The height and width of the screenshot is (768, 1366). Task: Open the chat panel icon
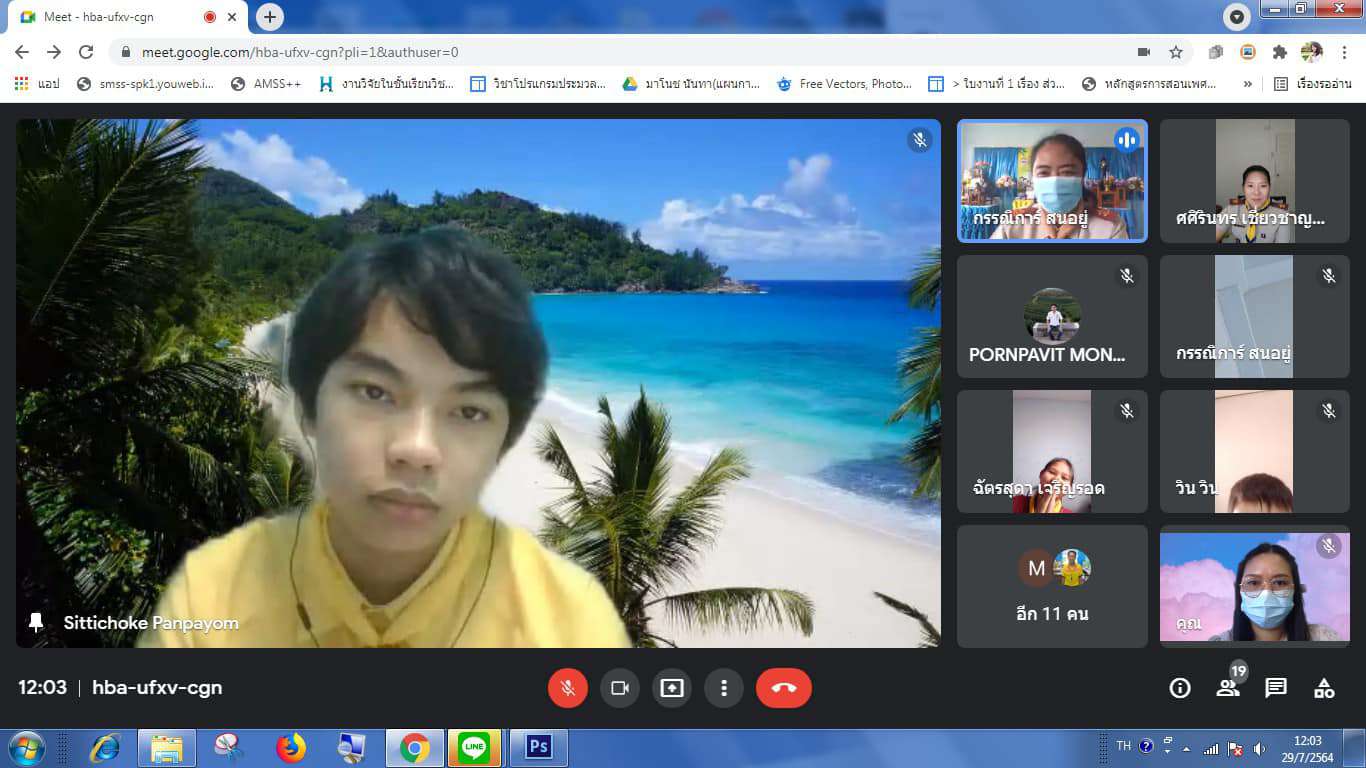pyautogui.click(x=1275, y=688)
